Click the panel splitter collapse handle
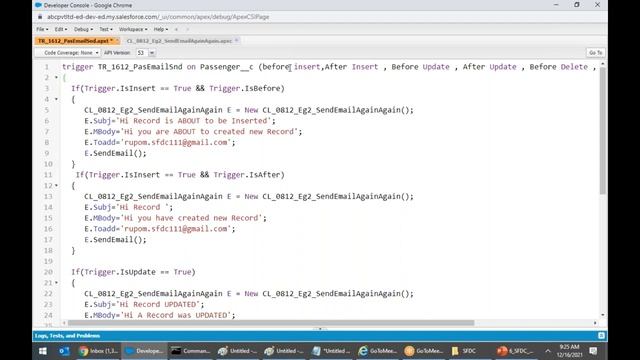This screenshot has width=640, height=360. coord(320,329)
